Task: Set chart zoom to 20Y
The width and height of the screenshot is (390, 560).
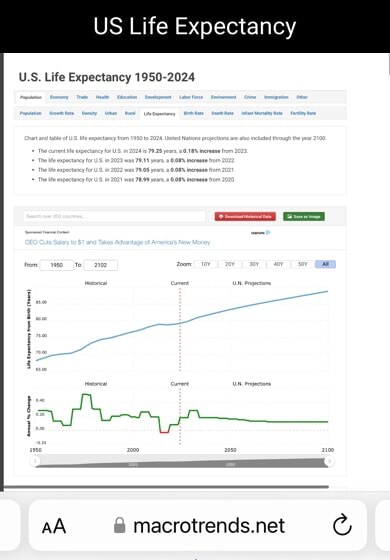Action: [230, 264]
